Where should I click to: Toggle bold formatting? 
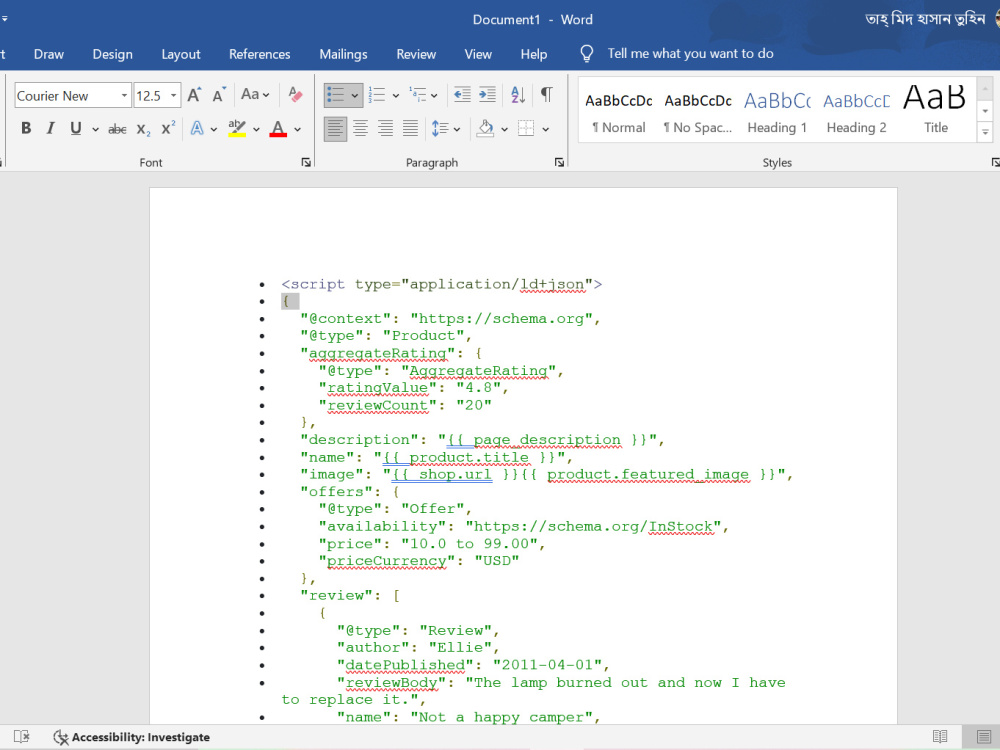26,129
